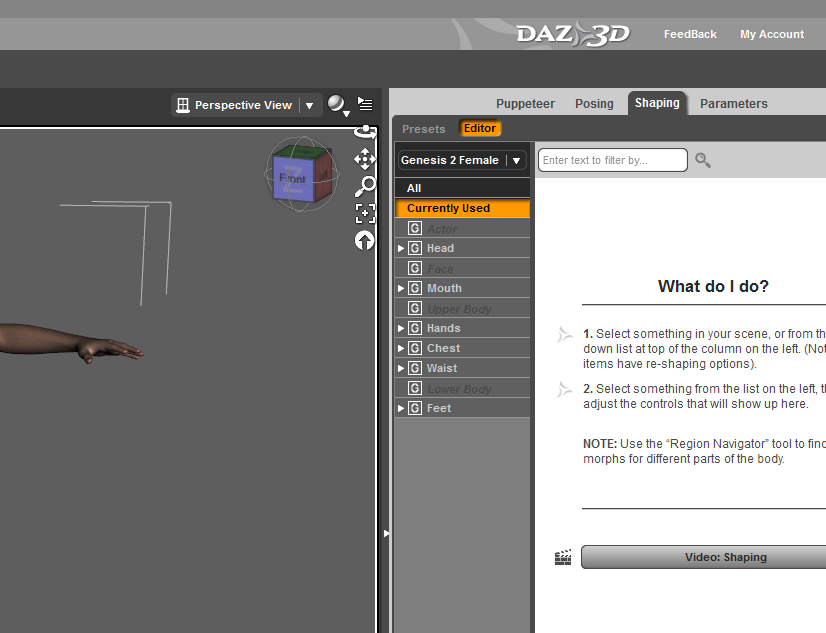The image size is (826, 633).
Task: Click the clapperboard icon beside Video: Shaping
Action: click(x=563, y=557)
